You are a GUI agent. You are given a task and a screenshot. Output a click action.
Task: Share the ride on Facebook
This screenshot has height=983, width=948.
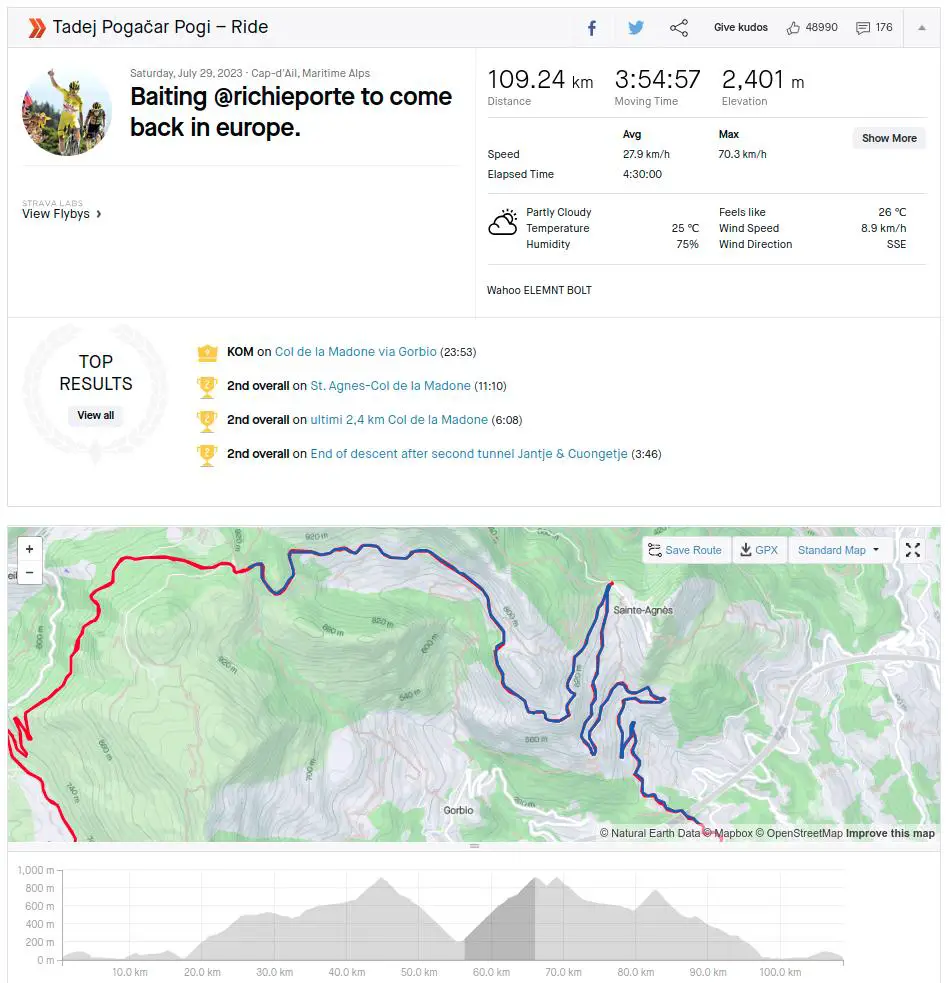[591, 28]
